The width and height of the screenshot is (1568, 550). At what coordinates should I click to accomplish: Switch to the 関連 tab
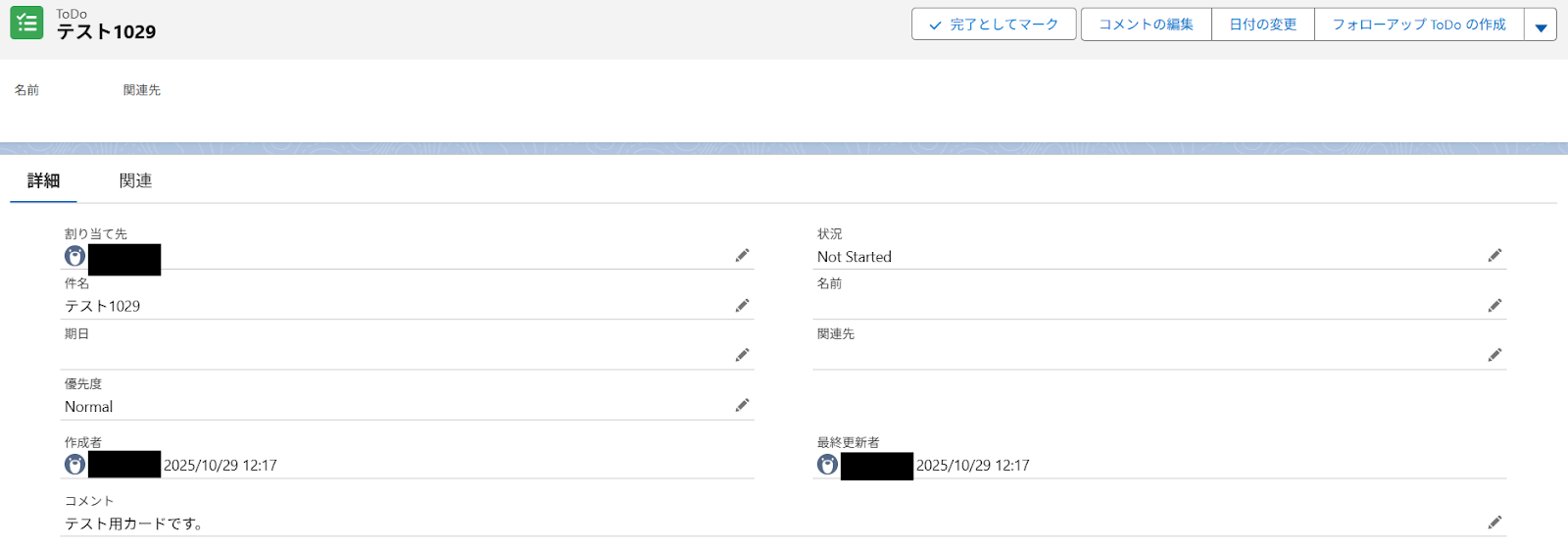[135, 180]
